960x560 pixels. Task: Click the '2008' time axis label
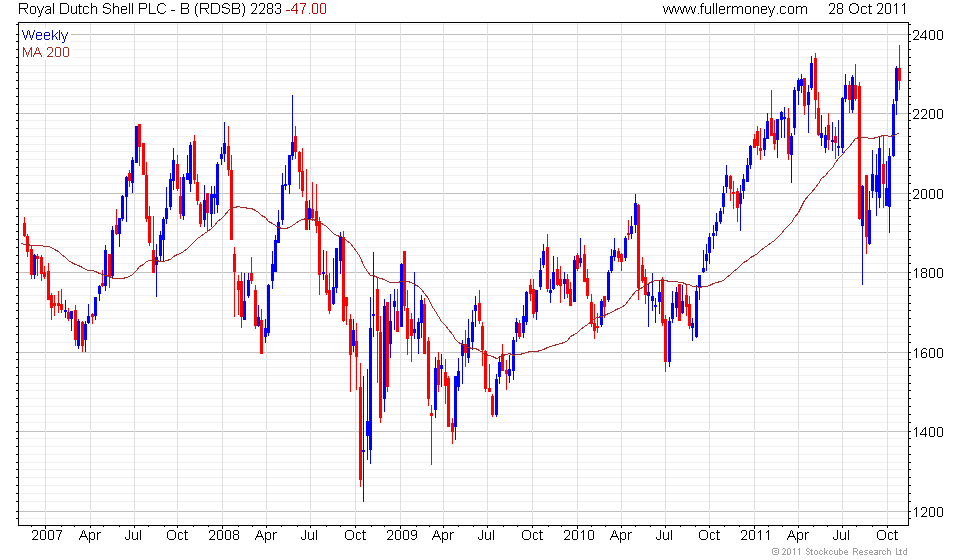point(223,535)
